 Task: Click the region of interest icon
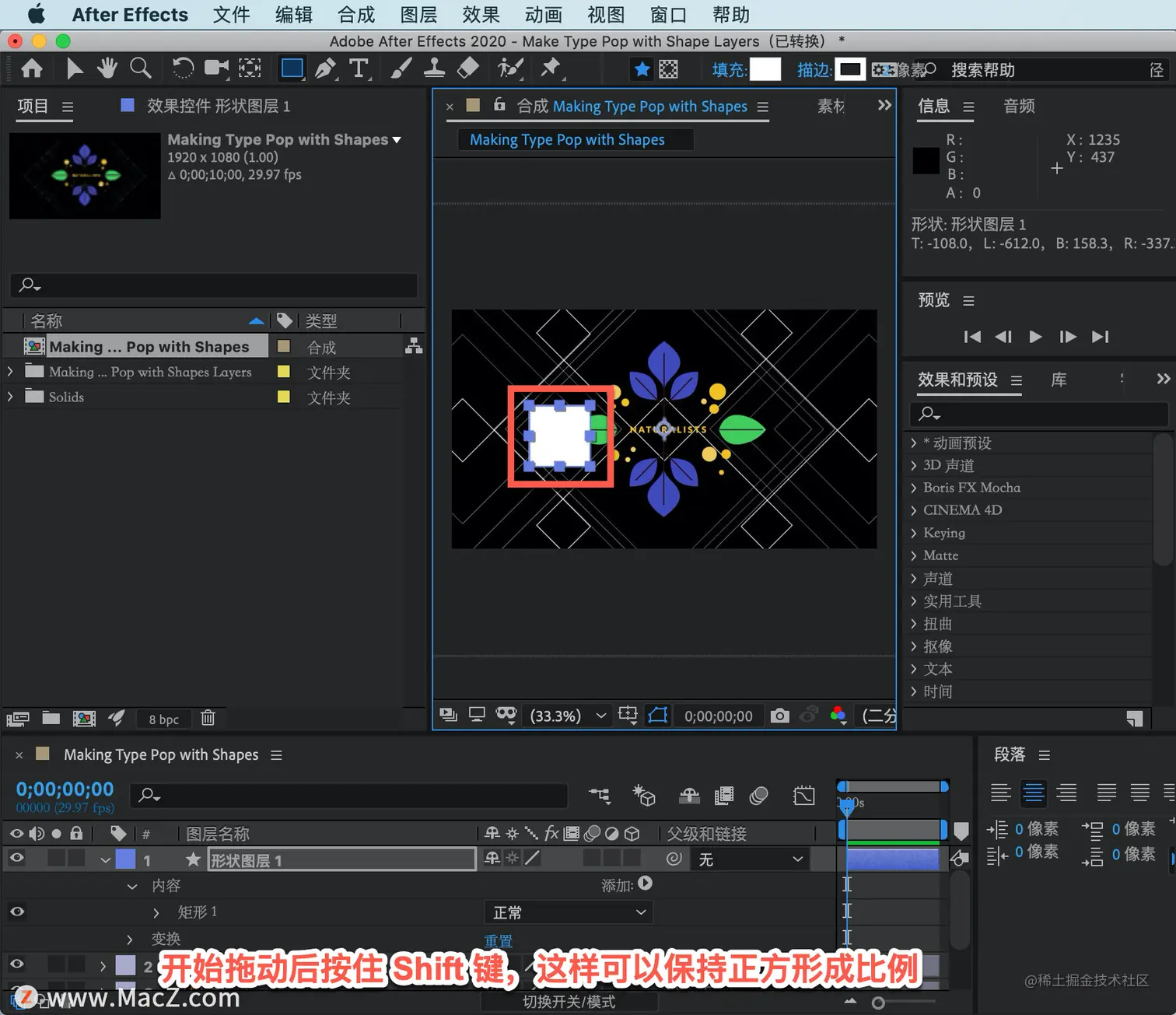pyautogui.click(x=628, y=716)
